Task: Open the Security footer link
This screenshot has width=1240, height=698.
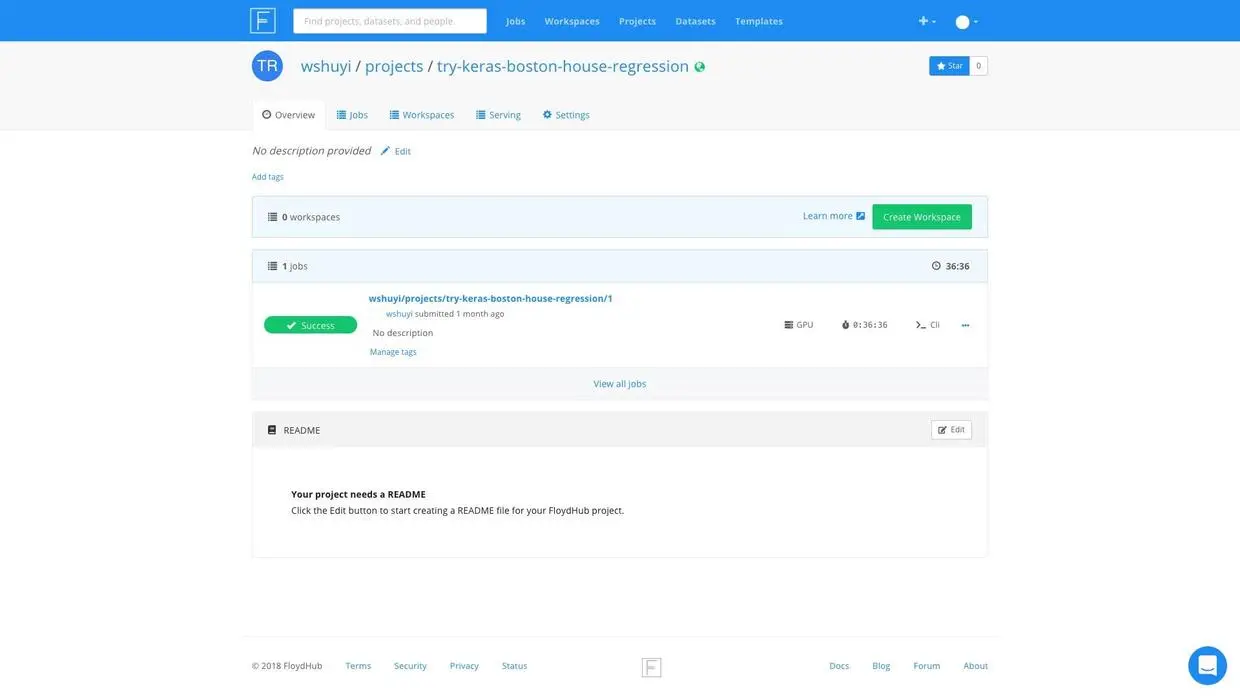Action: 410,666
